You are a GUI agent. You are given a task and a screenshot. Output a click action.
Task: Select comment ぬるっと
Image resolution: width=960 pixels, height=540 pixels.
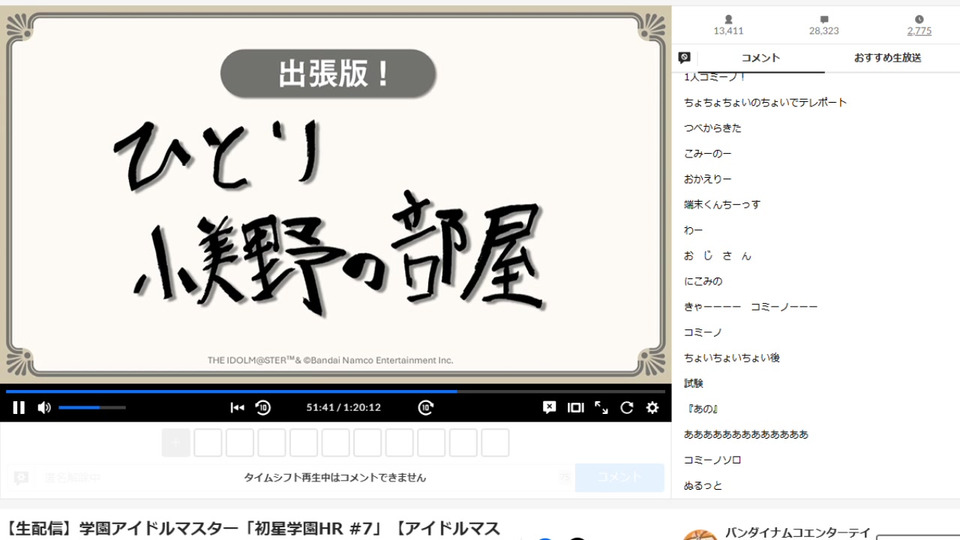(703, 486)
